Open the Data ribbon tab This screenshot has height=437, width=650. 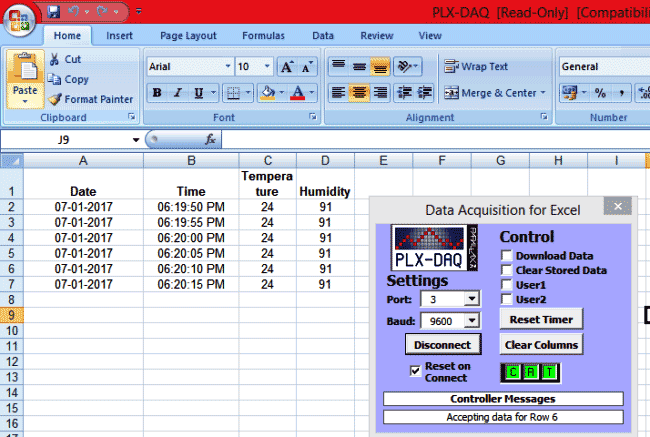pos(323,36)
